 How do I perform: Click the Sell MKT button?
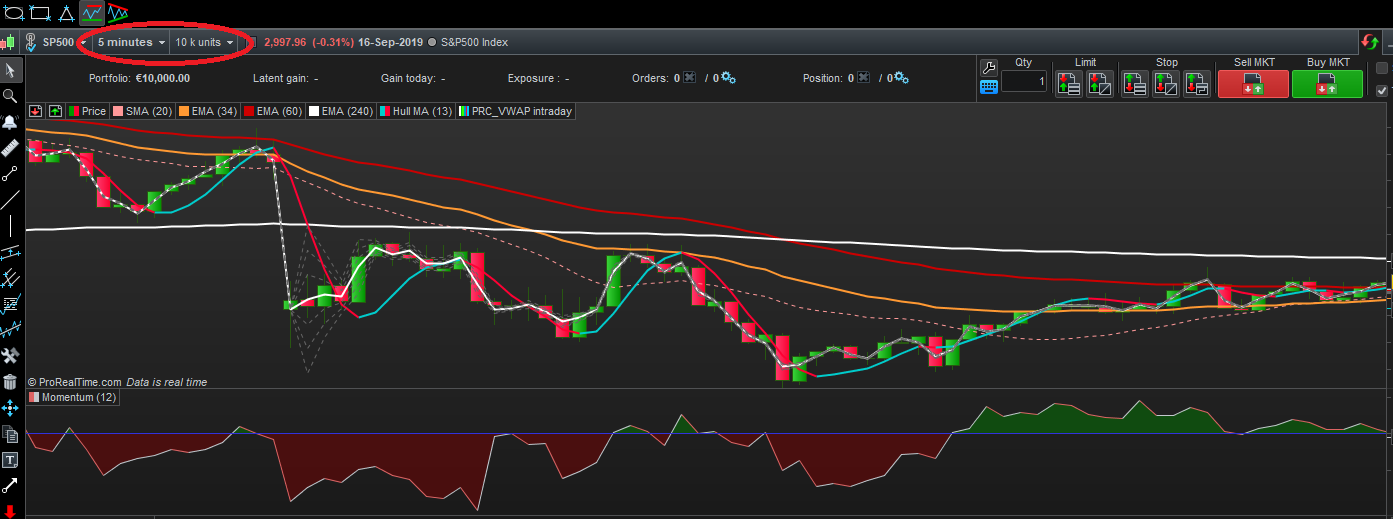(x=1252, y=84)
